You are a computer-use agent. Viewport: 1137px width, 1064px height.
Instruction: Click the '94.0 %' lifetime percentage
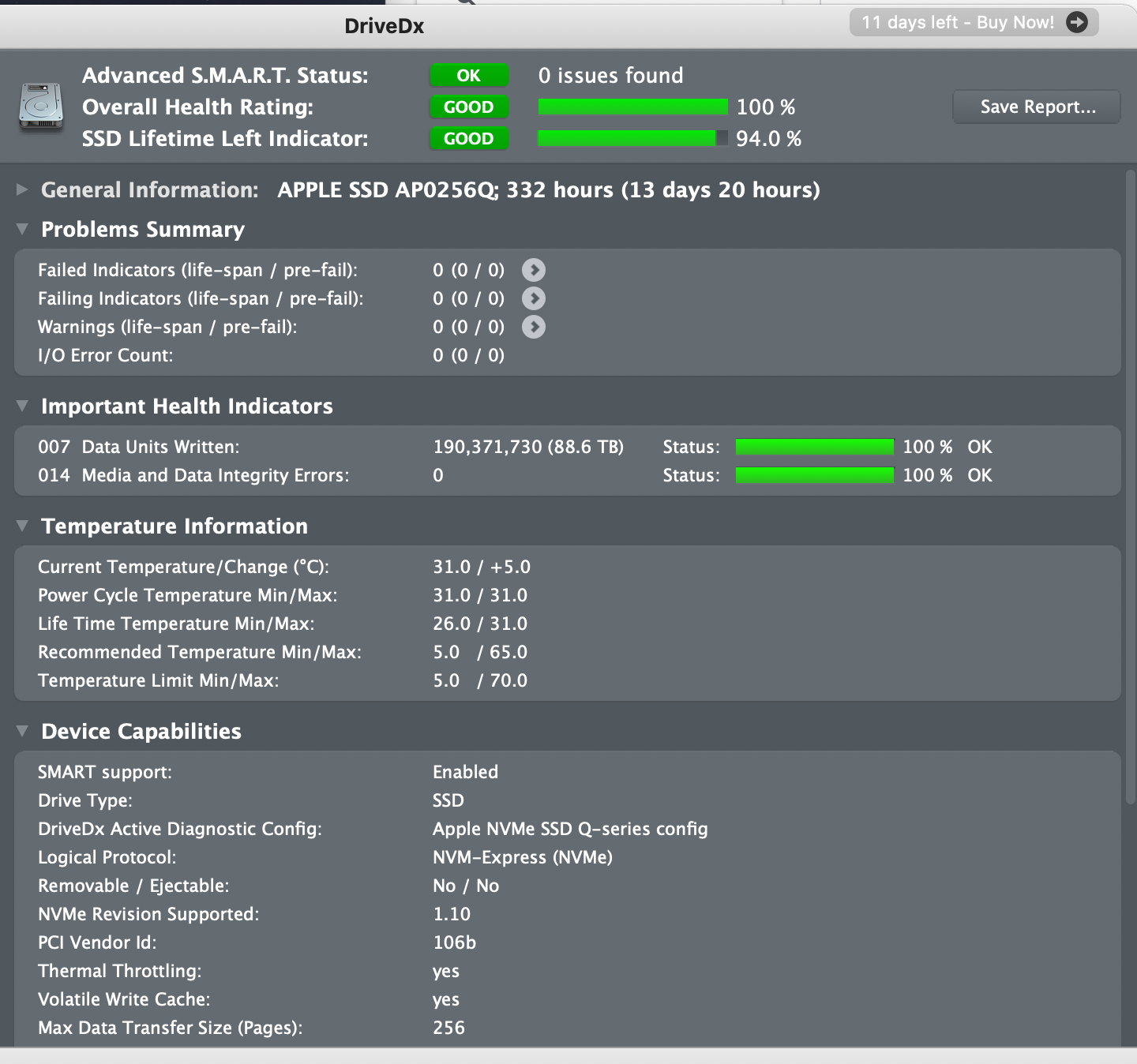pos(769,139)
